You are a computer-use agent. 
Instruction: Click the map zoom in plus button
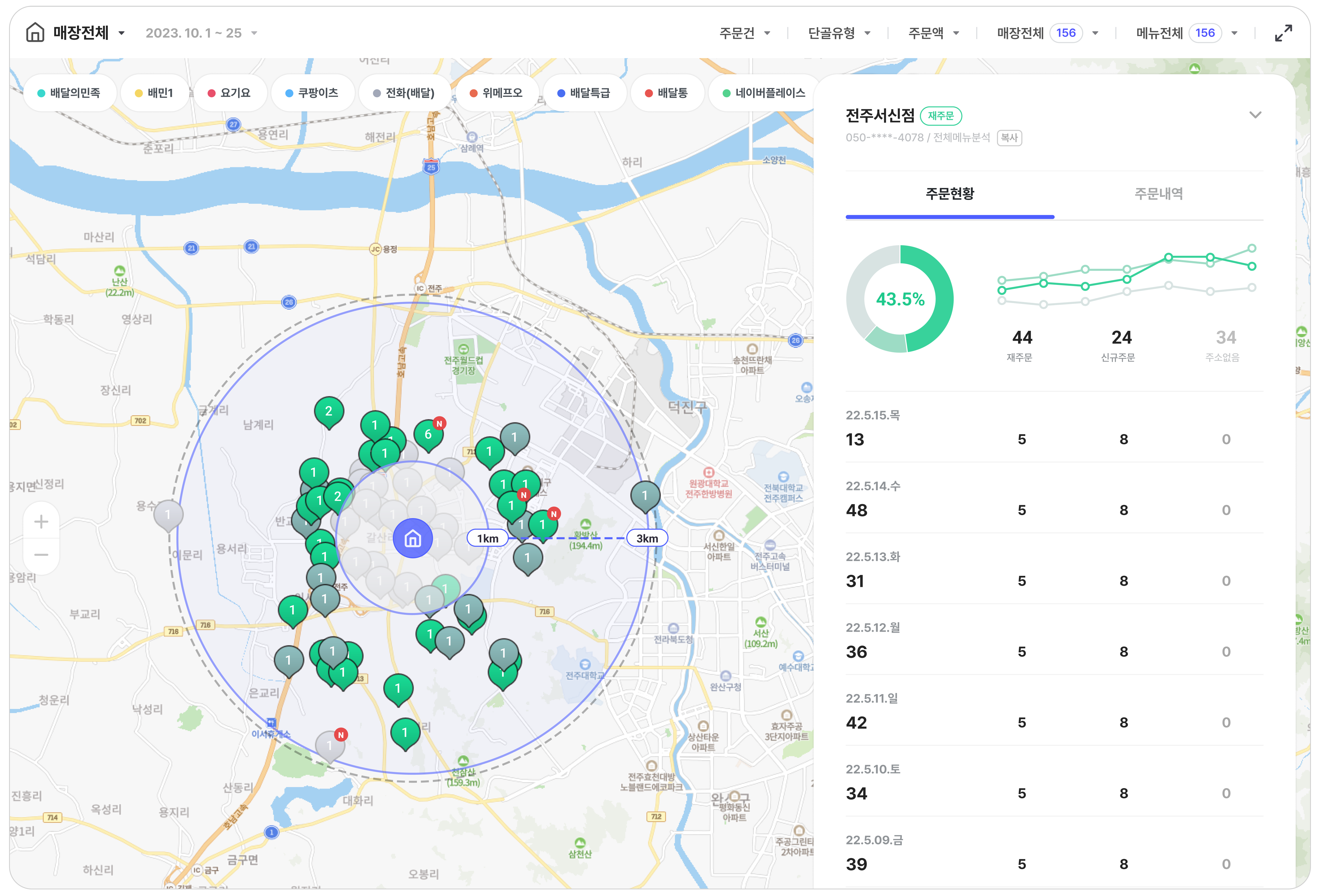[x=41, y=522]
